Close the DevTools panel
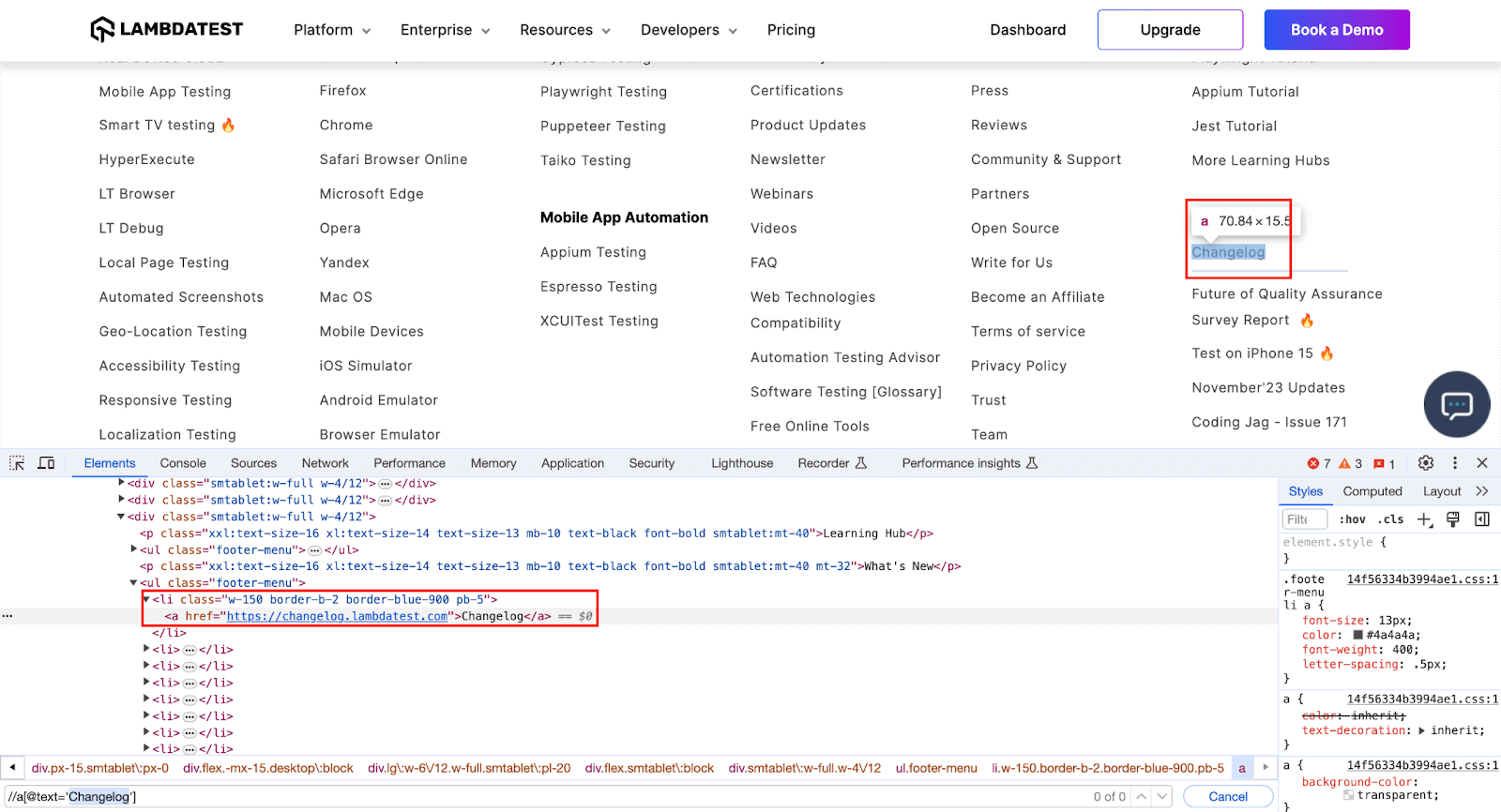The width and height of the screenshot is (1501, 812). 1482,463
